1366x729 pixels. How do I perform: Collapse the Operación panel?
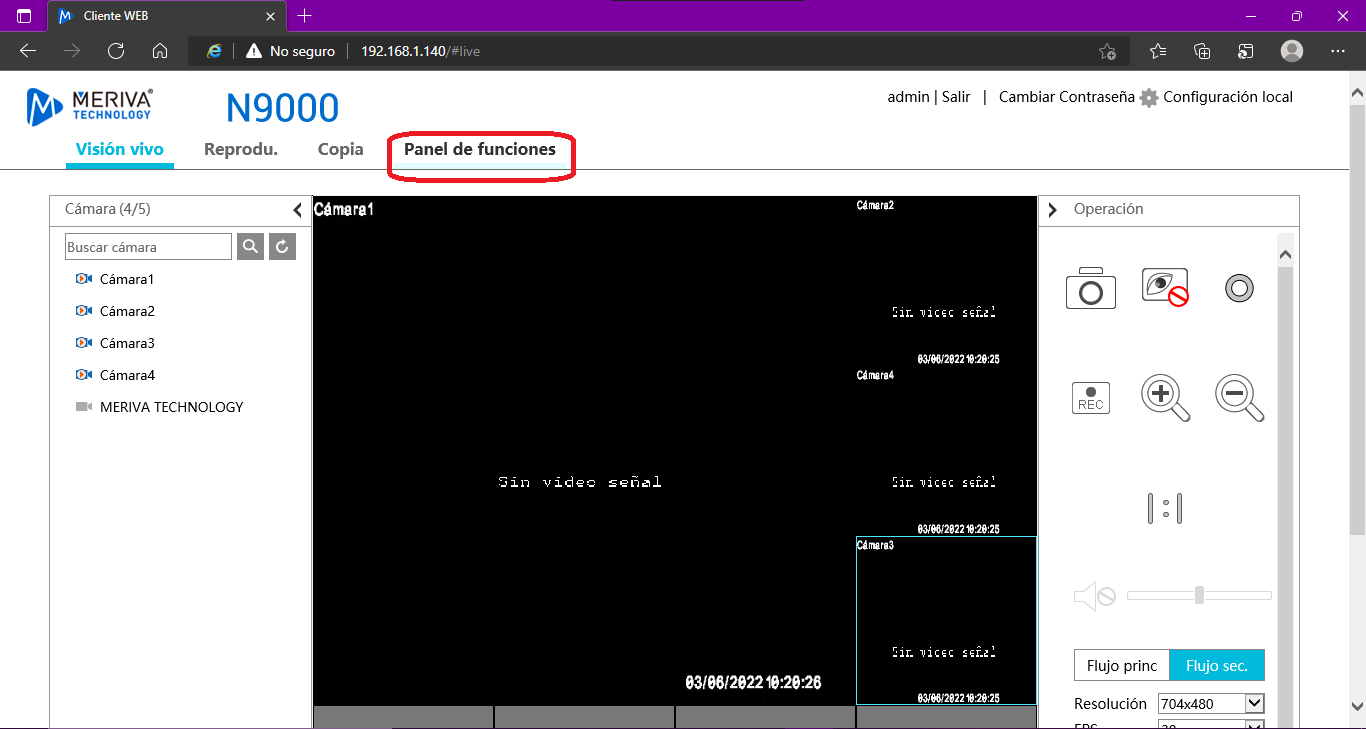[x=1052, y=210]
